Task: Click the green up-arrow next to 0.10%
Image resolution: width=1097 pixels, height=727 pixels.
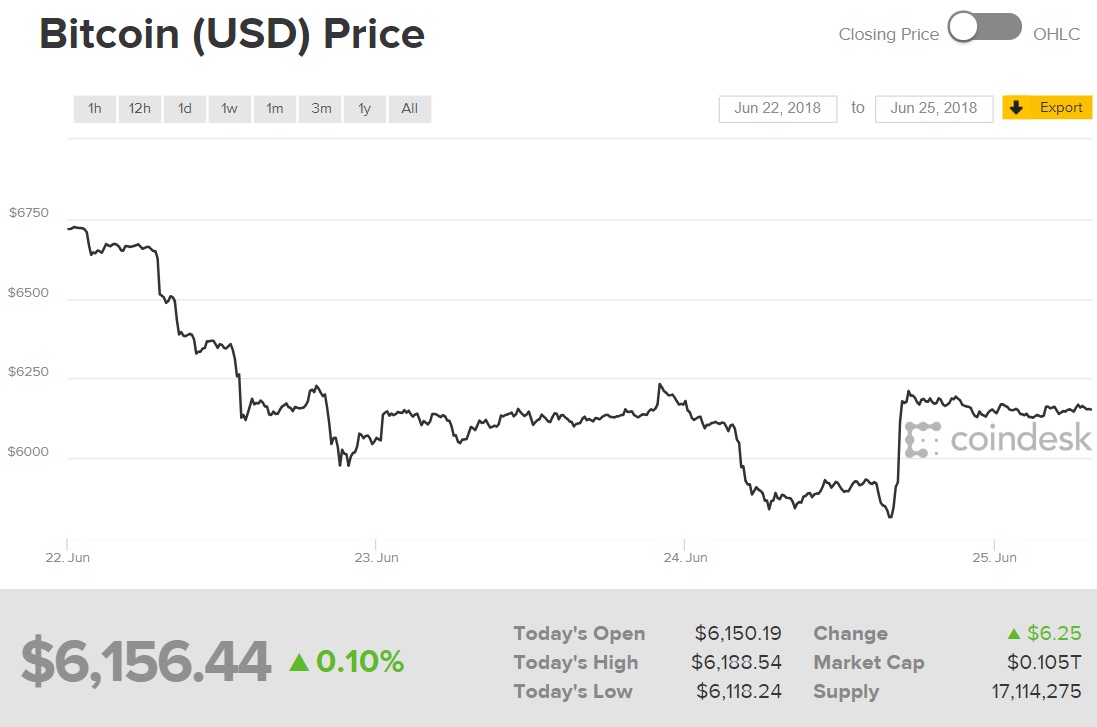Action: tap(299, 660)
